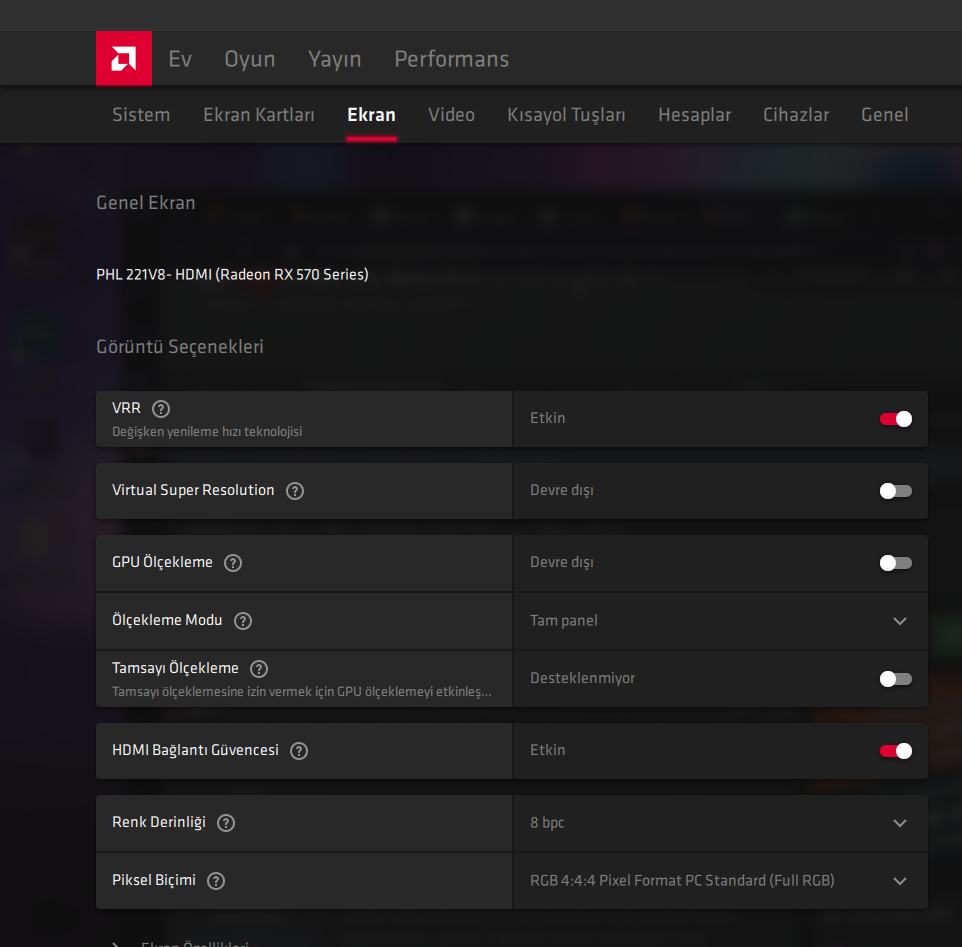Open the Kısayol Tuşları tab
Screen dimensions: 962x947
point(566,115)
